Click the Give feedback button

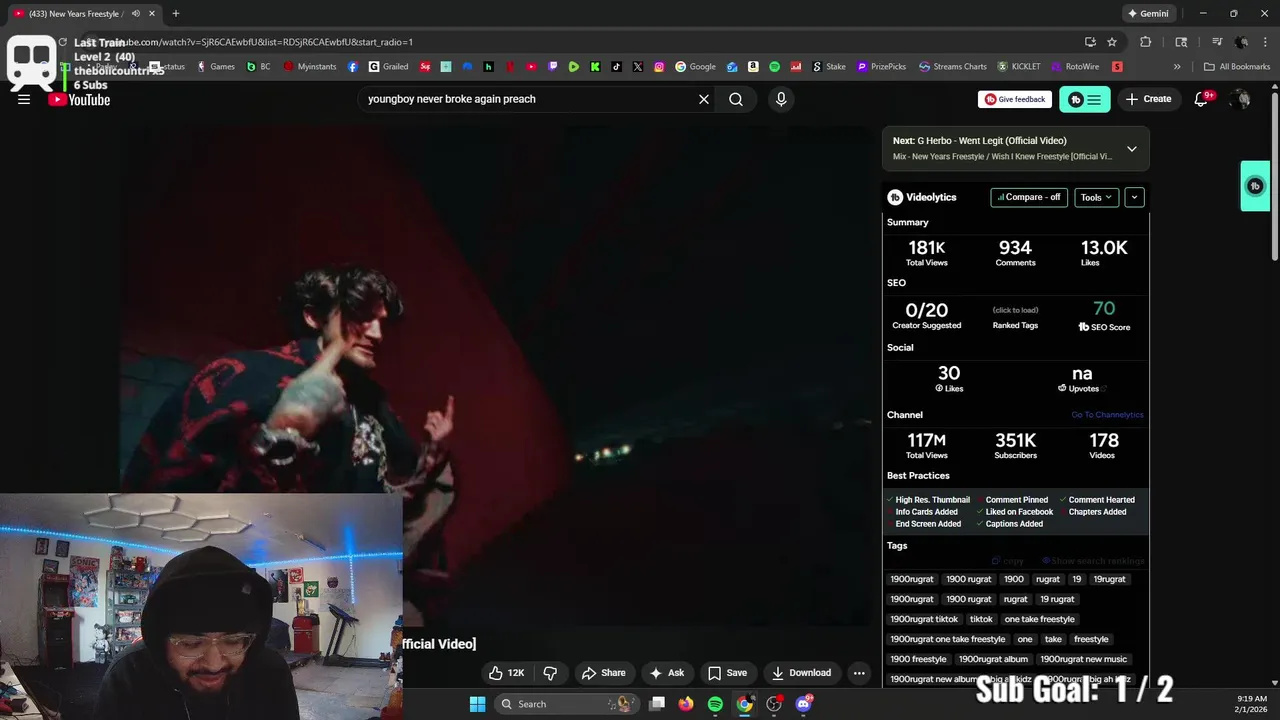point(1015,99)
